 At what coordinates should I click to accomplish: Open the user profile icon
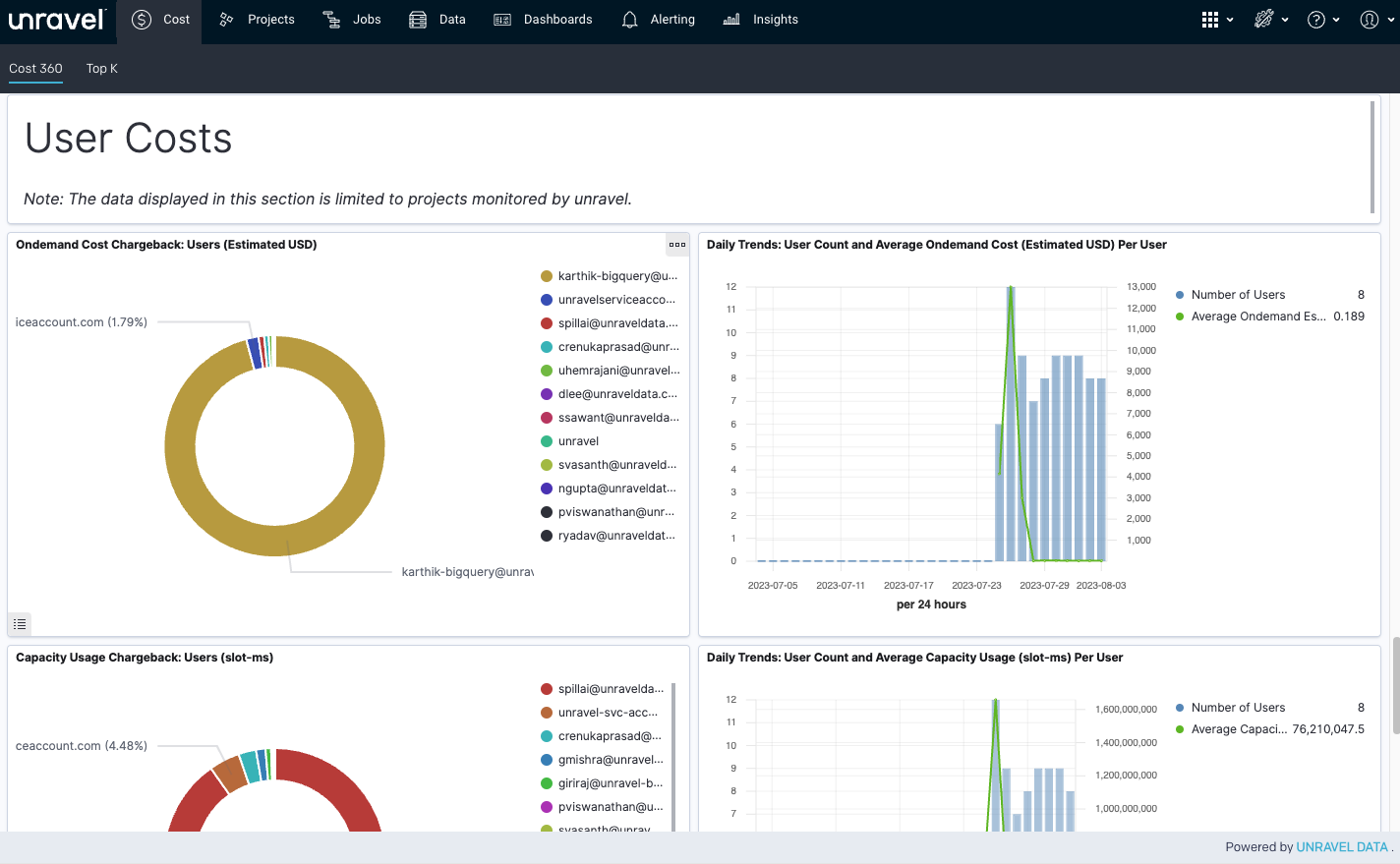point(1370,20)
